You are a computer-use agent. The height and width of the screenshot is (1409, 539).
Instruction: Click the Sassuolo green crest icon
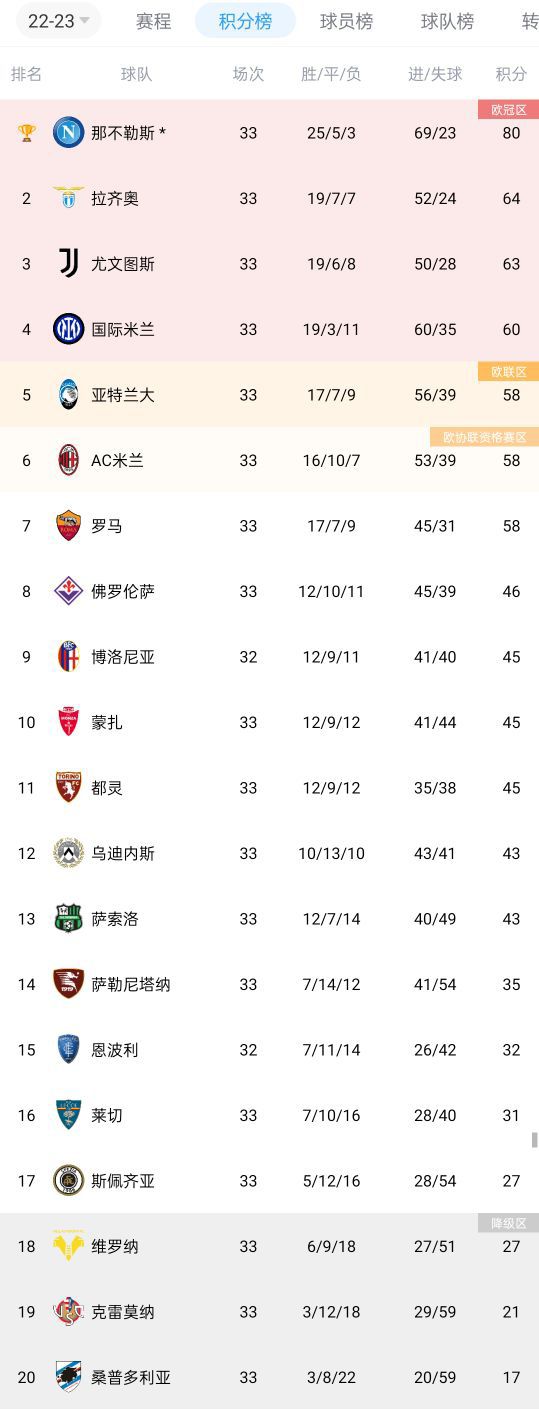coord(68,919)
